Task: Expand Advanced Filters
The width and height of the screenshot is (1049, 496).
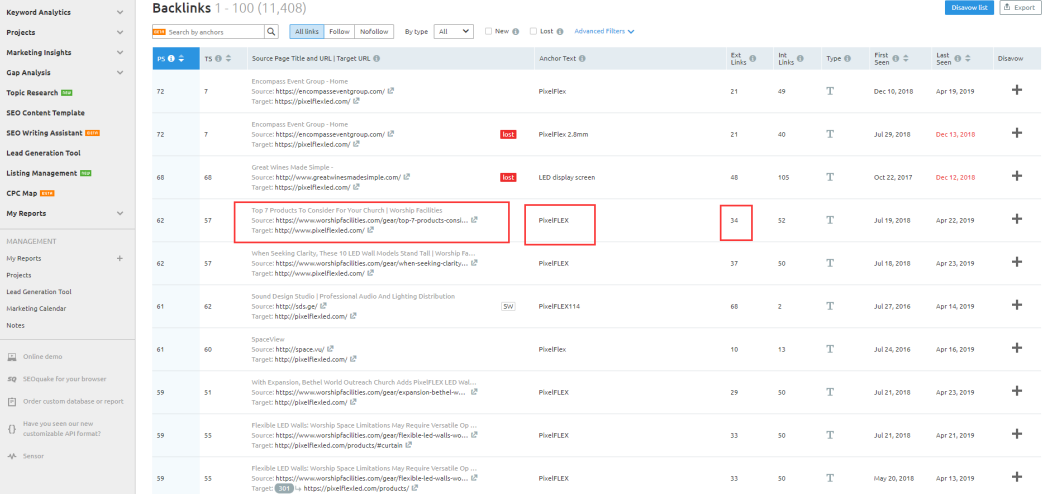Action: click(x=604, y=32)
